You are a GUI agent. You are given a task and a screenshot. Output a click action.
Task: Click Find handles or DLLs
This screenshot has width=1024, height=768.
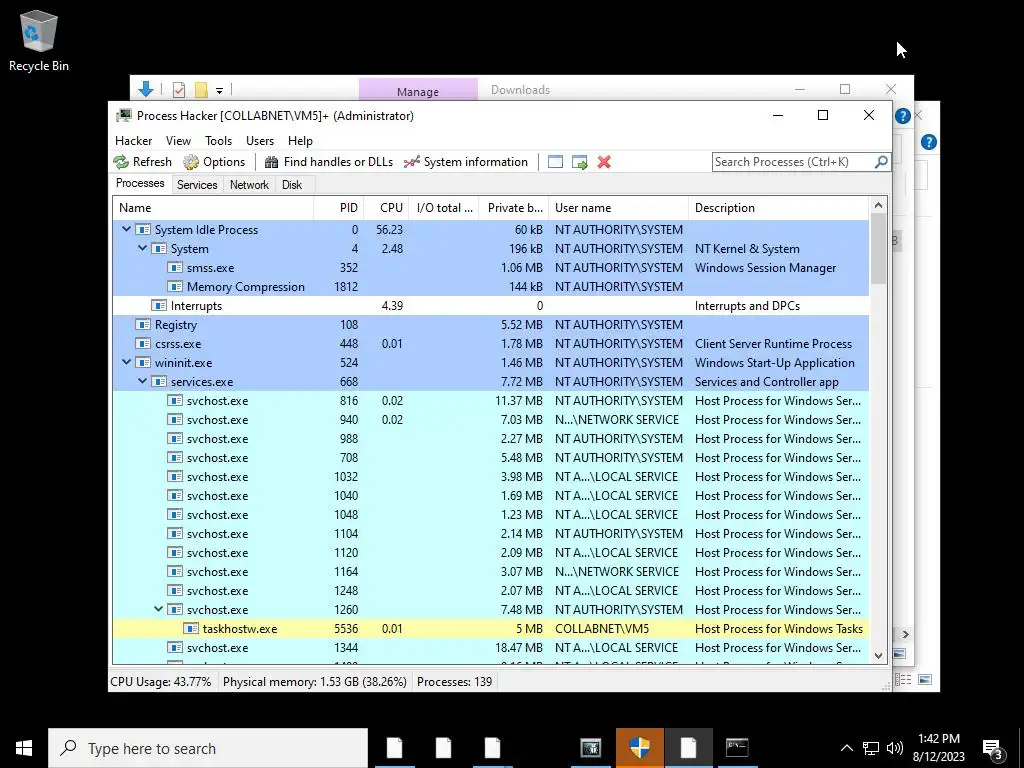328,162
